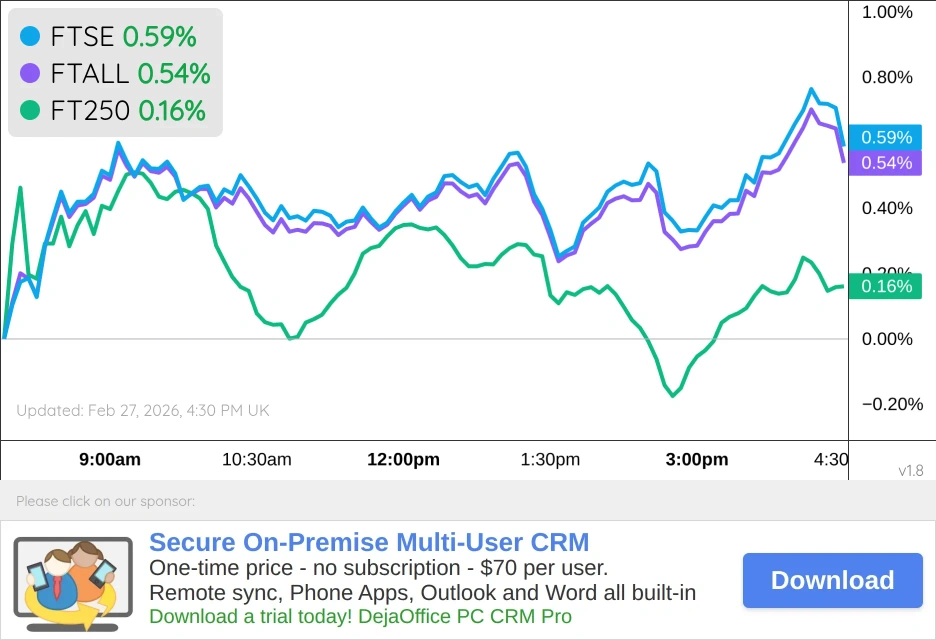This screenshot has height=640, width=936.
Task: Click the v1.8 version label
Action: click(x=911, y=470)
